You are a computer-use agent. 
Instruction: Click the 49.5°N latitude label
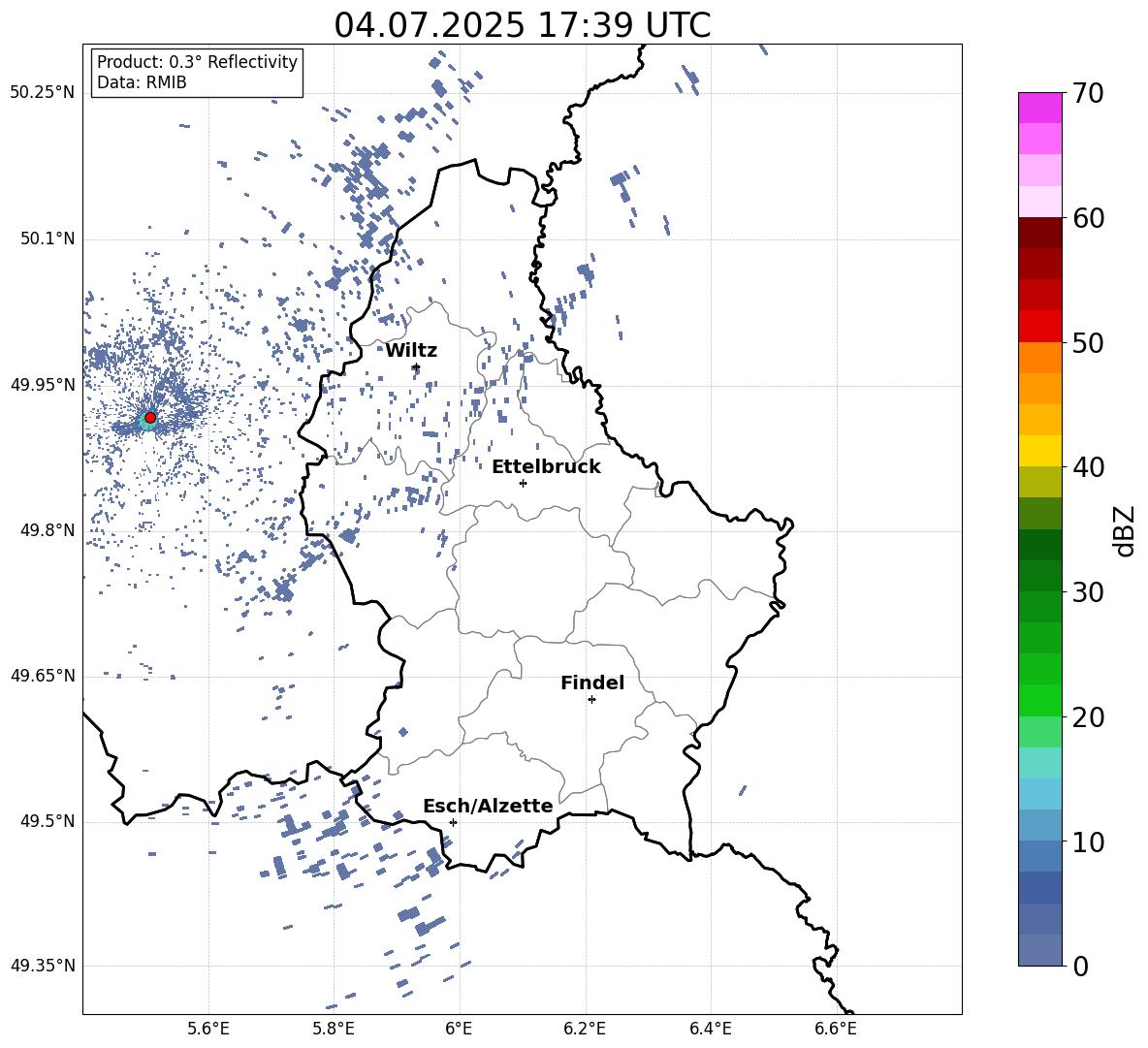(48, 820)
